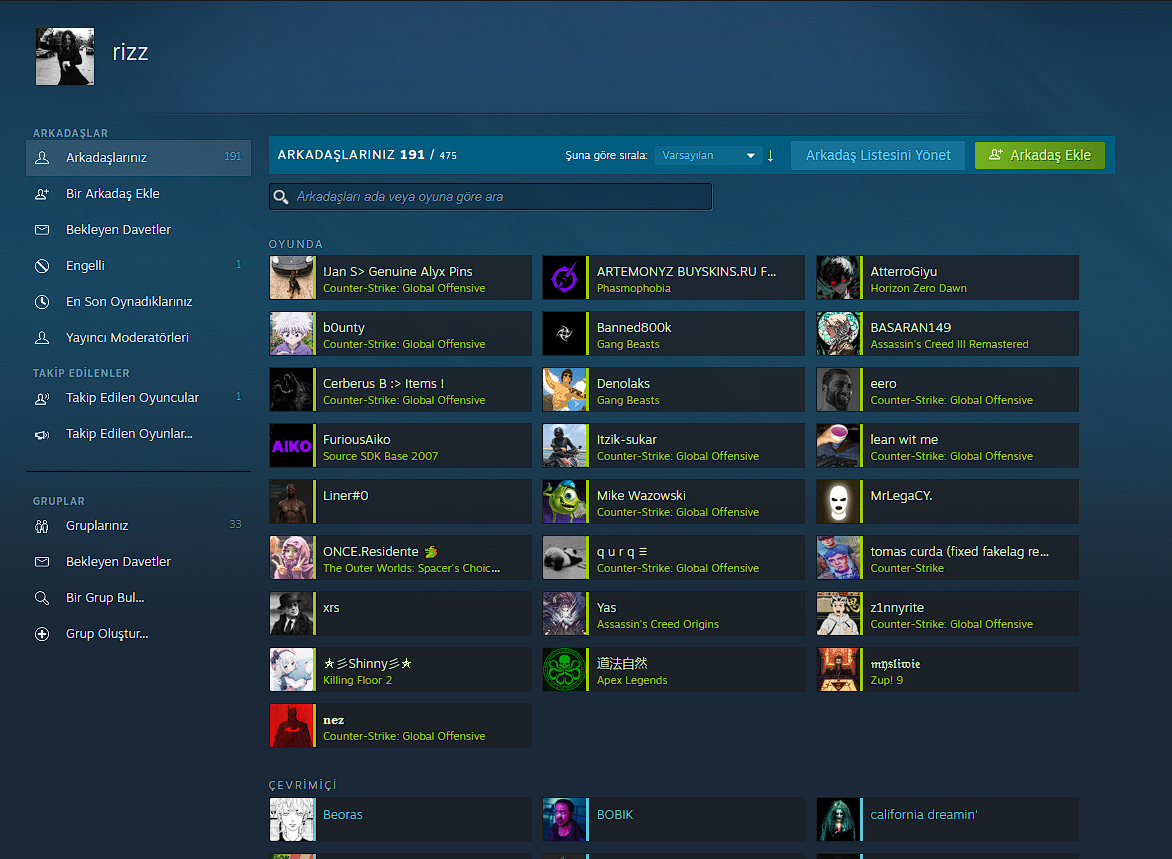Select friend z1nnyrite
Image resolution: width=1172 pixels, height=859 pixels.
(948, 614)
